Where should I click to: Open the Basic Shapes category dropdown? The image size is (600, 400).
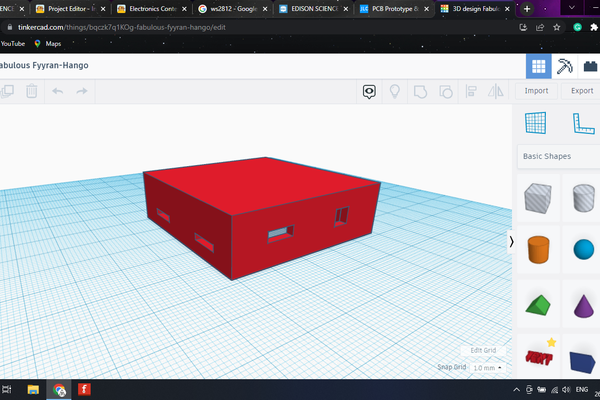[x=559, y=156]
